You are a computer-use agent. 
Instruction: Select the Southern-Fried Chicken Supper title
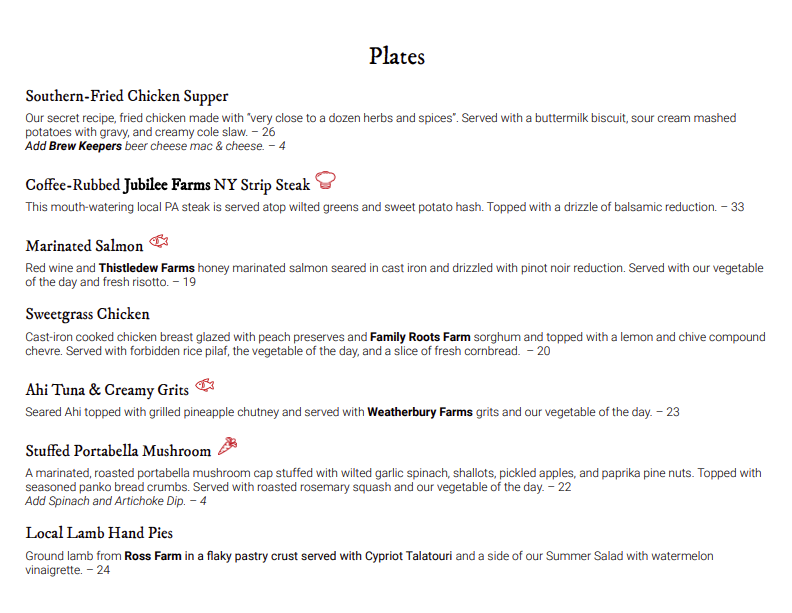127,97
